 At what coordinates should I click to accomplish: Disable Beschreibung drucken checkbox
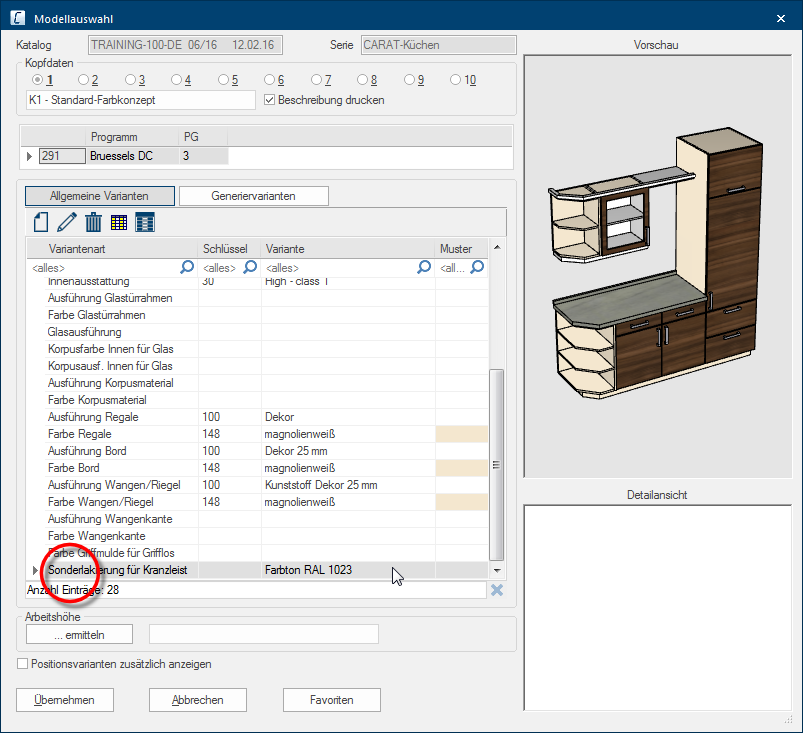click(x=268, y=100)
